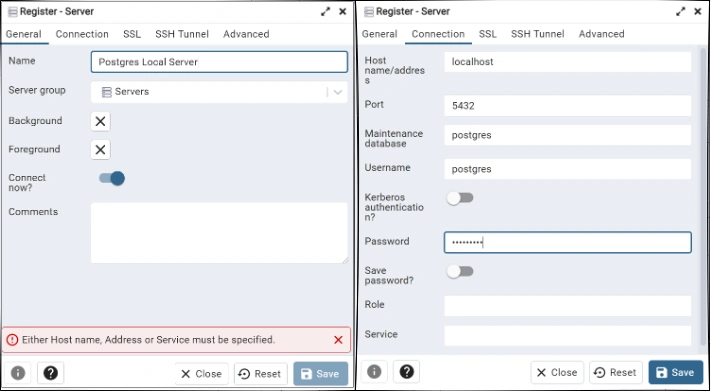This screenshot has height=391, width=711.
Task: Clear the Foreground color selection
Action: pyautogui.click(x=100, y=150)
